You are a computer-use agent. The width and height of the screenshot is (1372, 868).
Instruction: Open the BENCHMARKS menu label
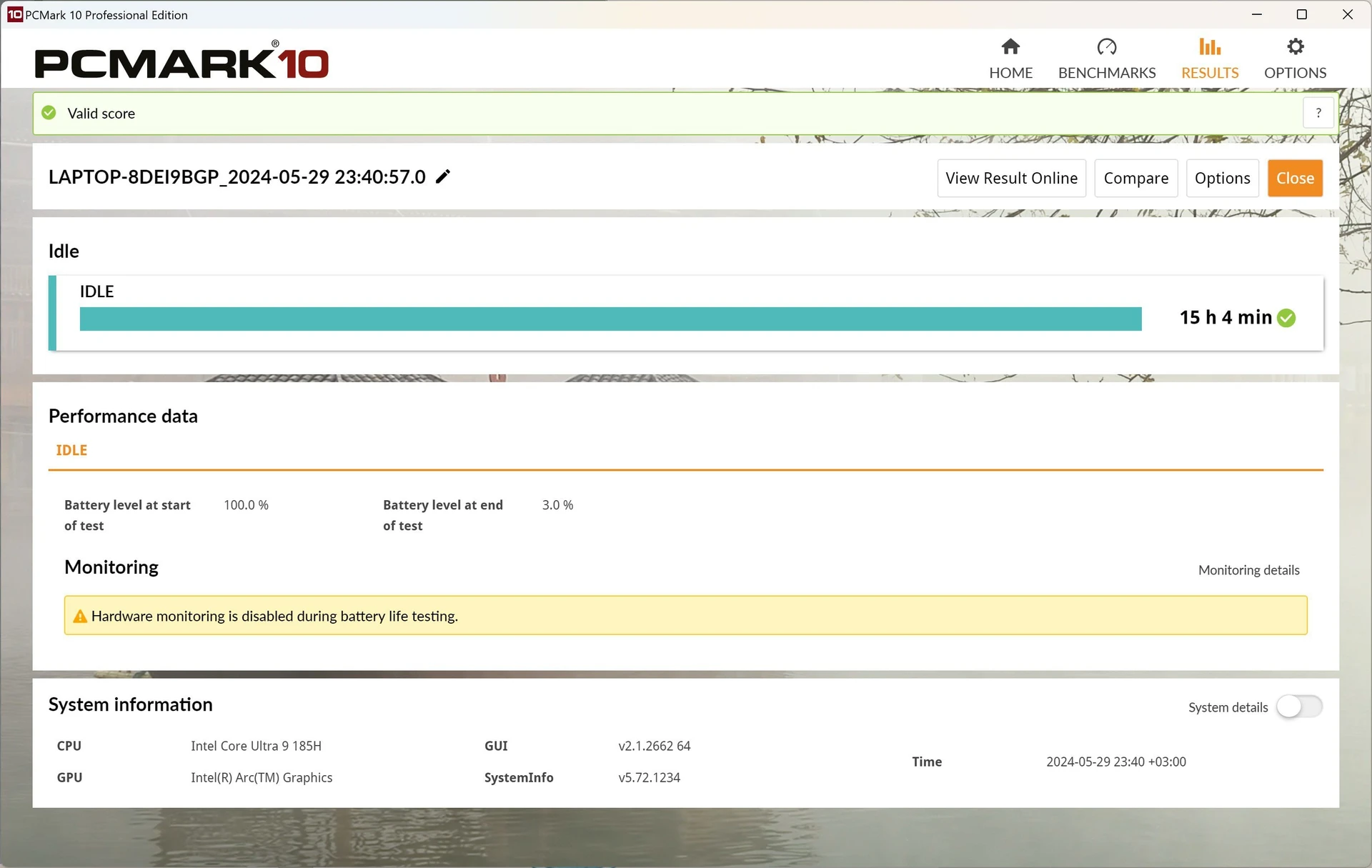coord(1106,73)
